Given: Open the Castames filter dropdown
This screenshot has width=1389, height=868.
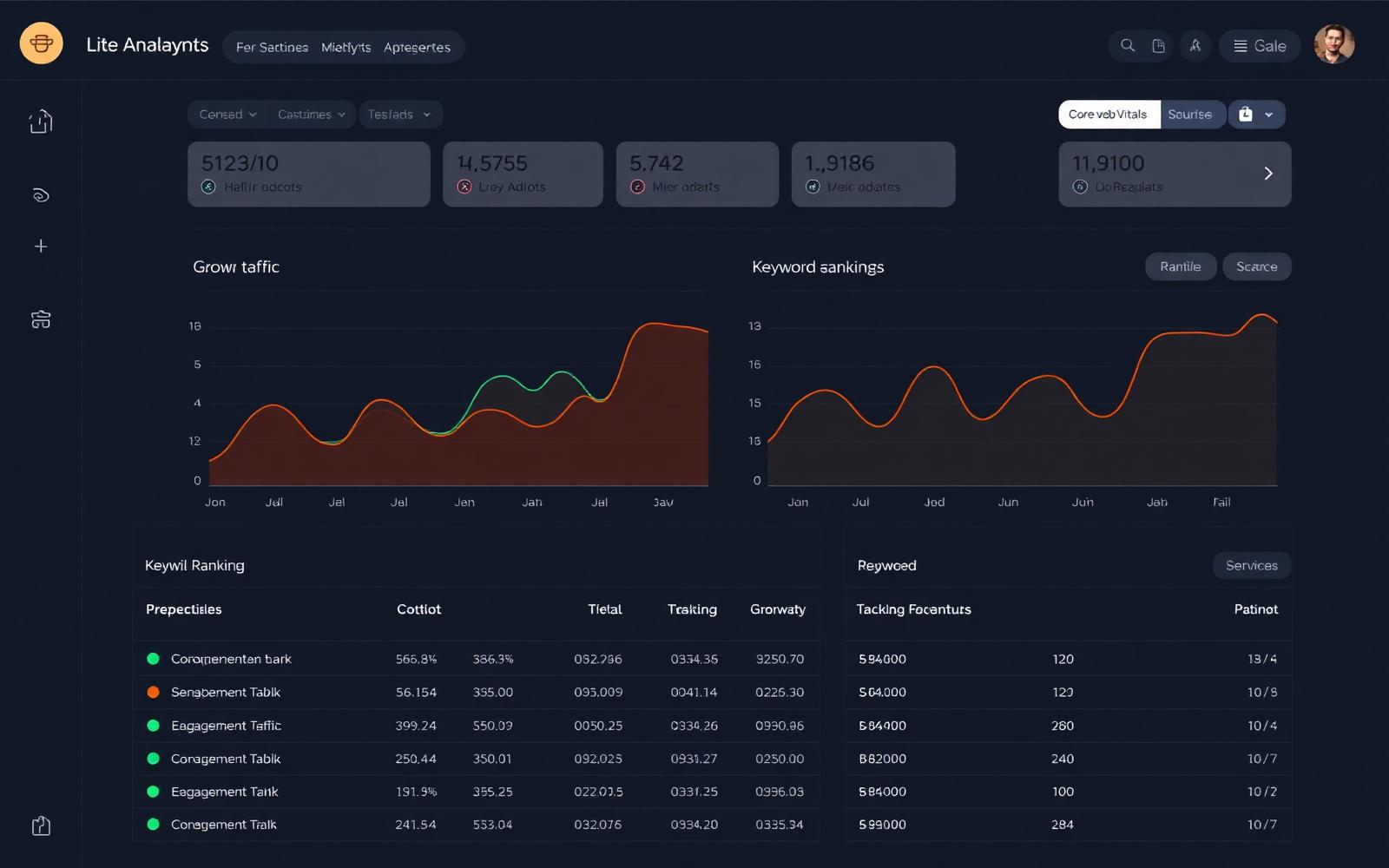Looking at the screenshot, I should pyautogui.click(x=311, y=115).
